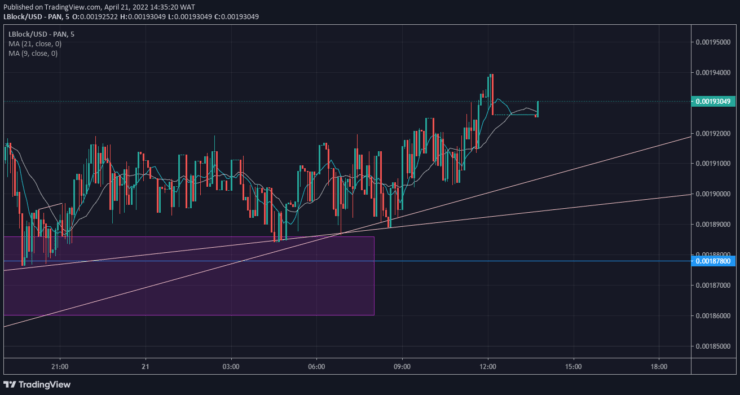Click the 06:00 time axis label
The height and width of the screenshot is (395, 740).
(316, 366)
